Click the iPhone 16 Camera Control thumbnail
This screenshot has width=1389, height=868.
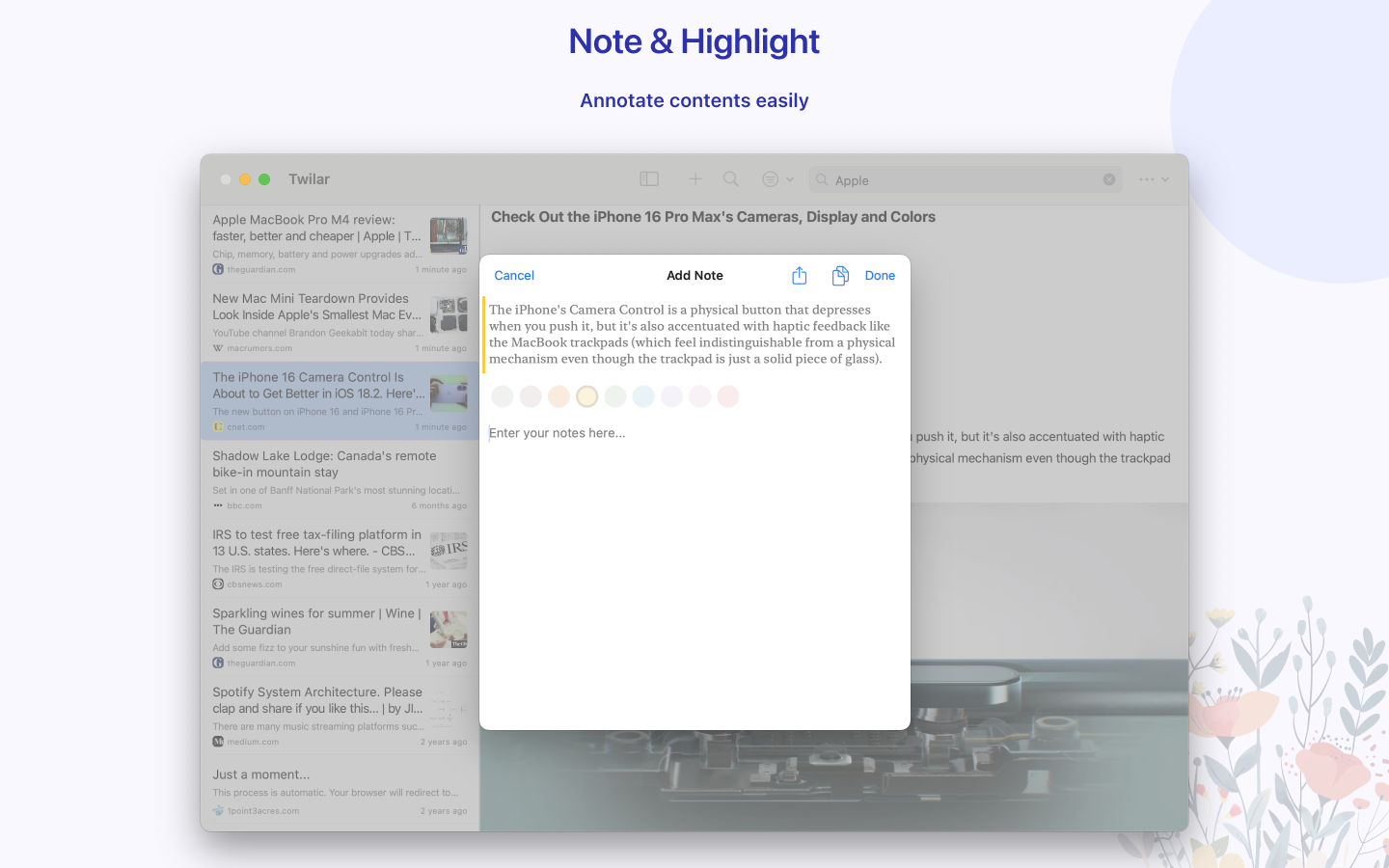coord(449,394)
